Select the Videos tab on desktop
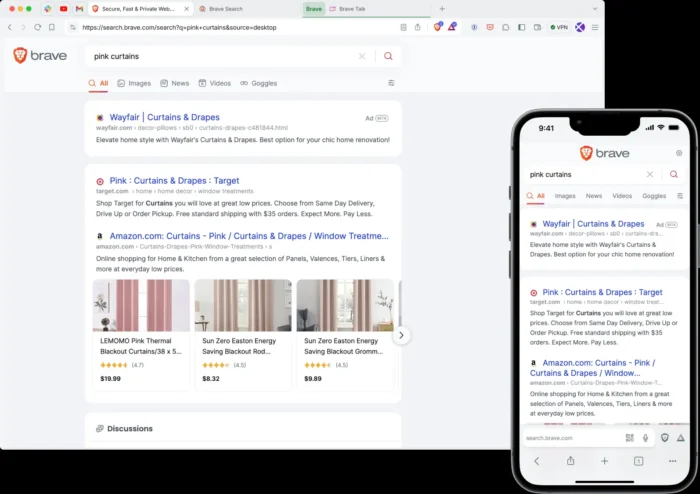 tap(215, 83)
